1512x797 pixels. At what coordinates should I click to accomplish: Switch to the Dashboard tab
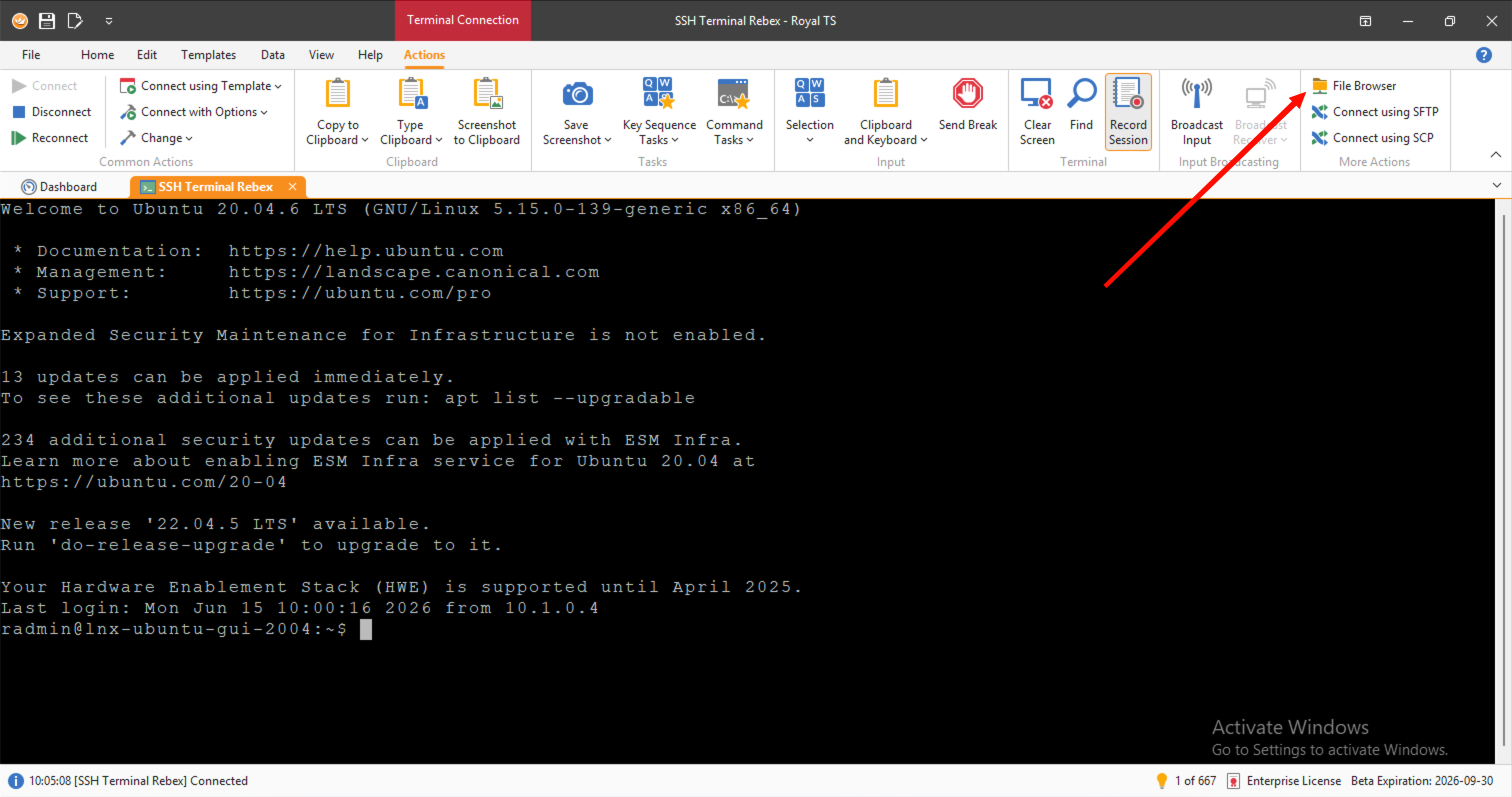click(59, 186)
